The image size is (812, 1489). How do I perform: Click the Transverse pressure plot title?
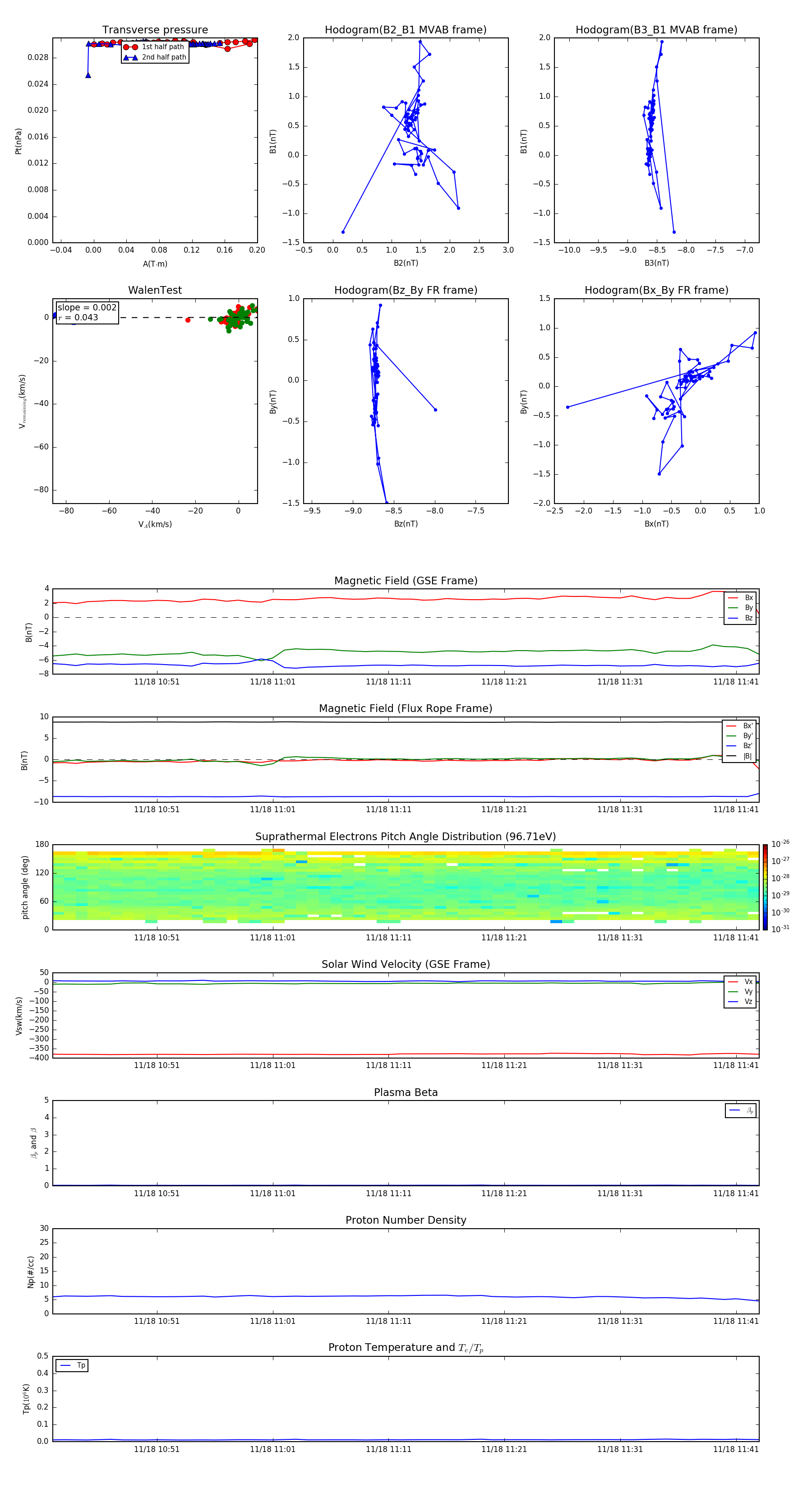[x=155, y=30]
